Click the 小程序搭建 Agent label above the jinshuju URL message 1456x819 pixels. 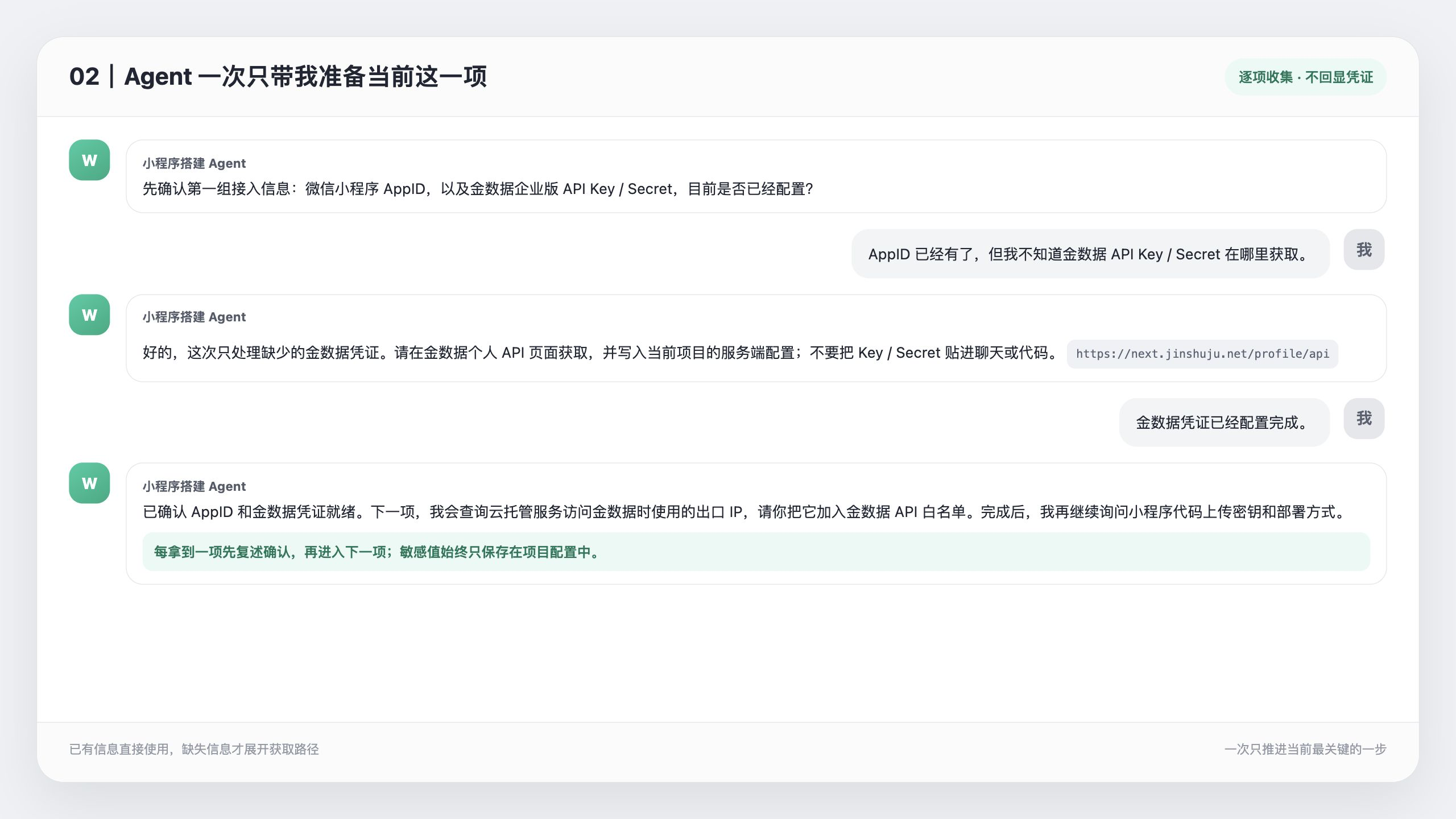tap(194, 317)
